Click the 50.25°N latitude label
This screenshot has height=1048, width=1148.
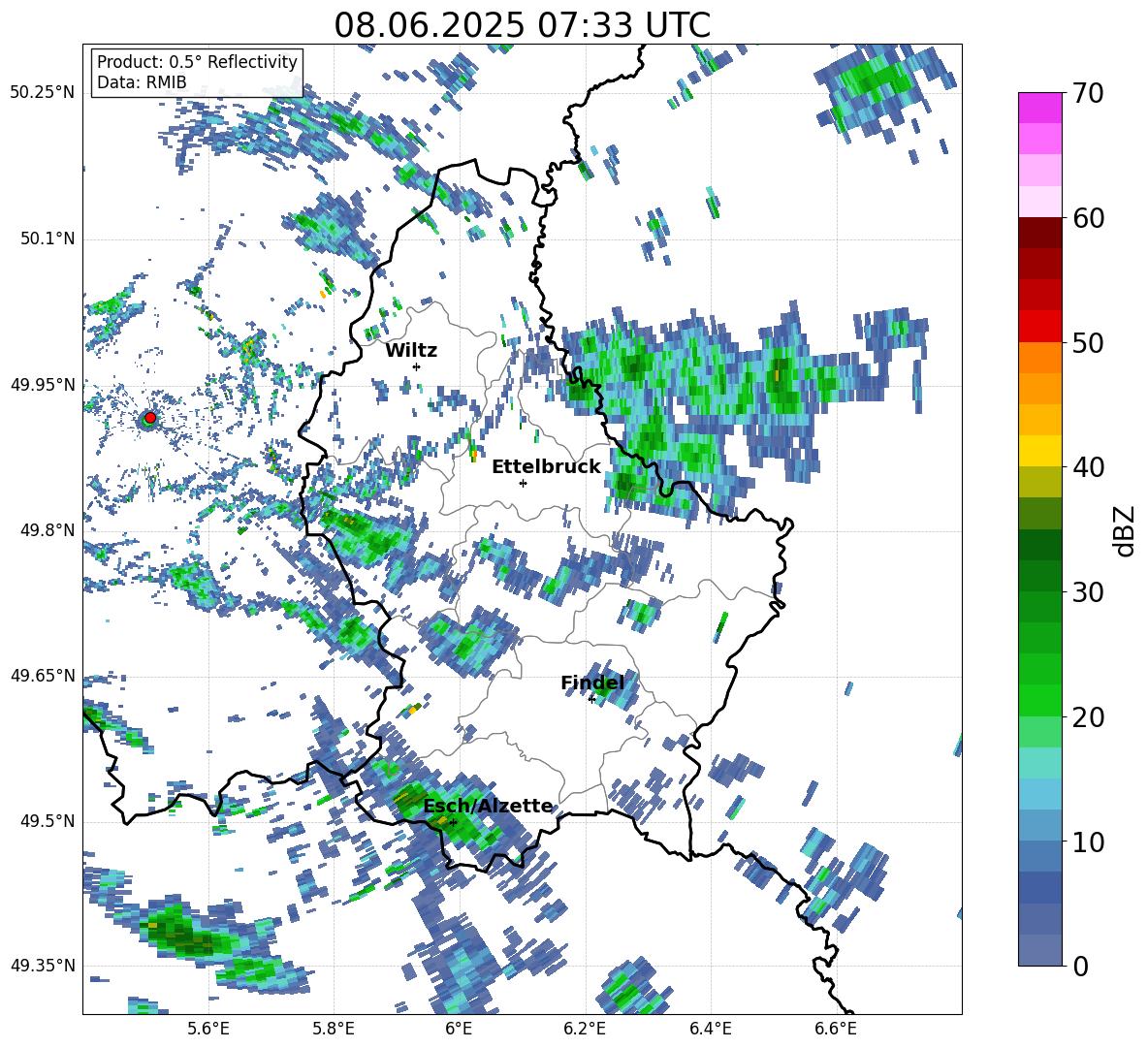tap(43, 93)
